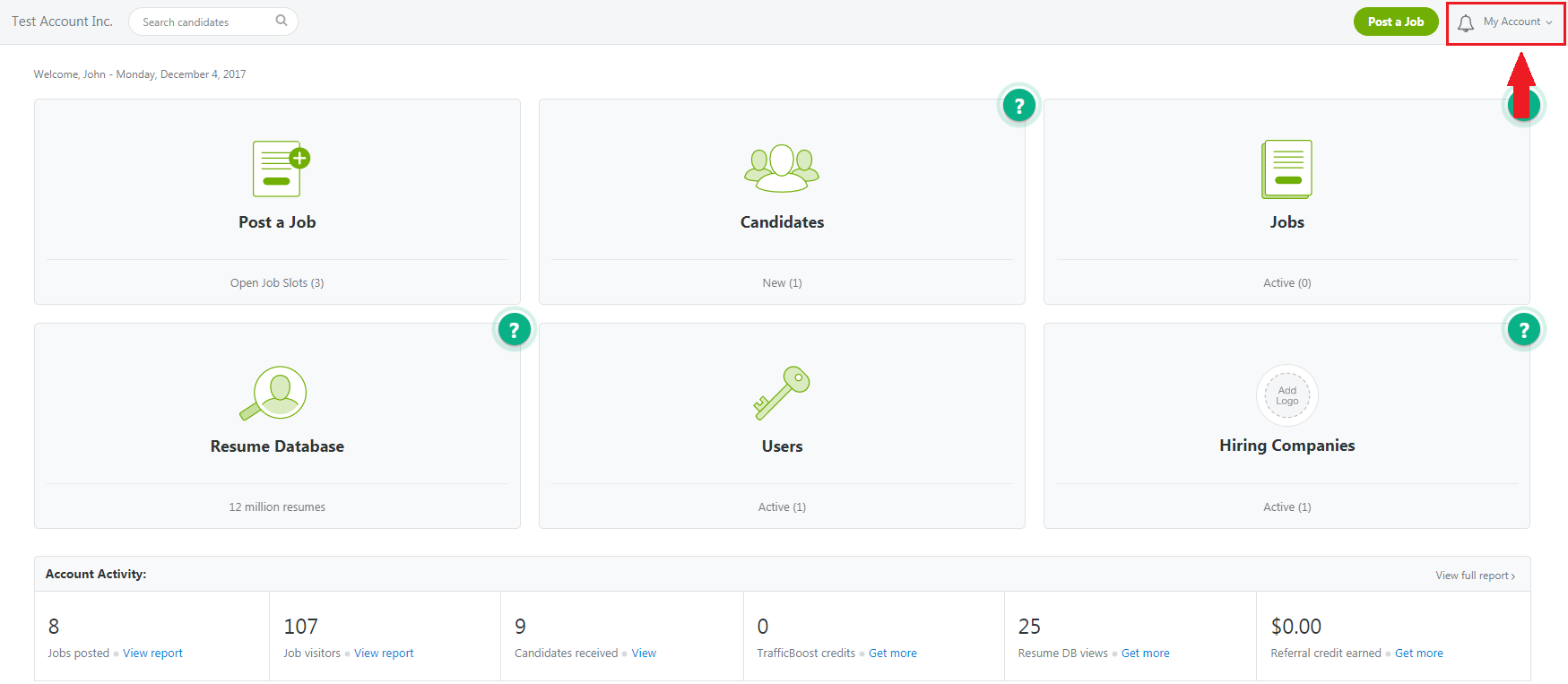
Task: Open View full report link
Action: (1475, 576)
